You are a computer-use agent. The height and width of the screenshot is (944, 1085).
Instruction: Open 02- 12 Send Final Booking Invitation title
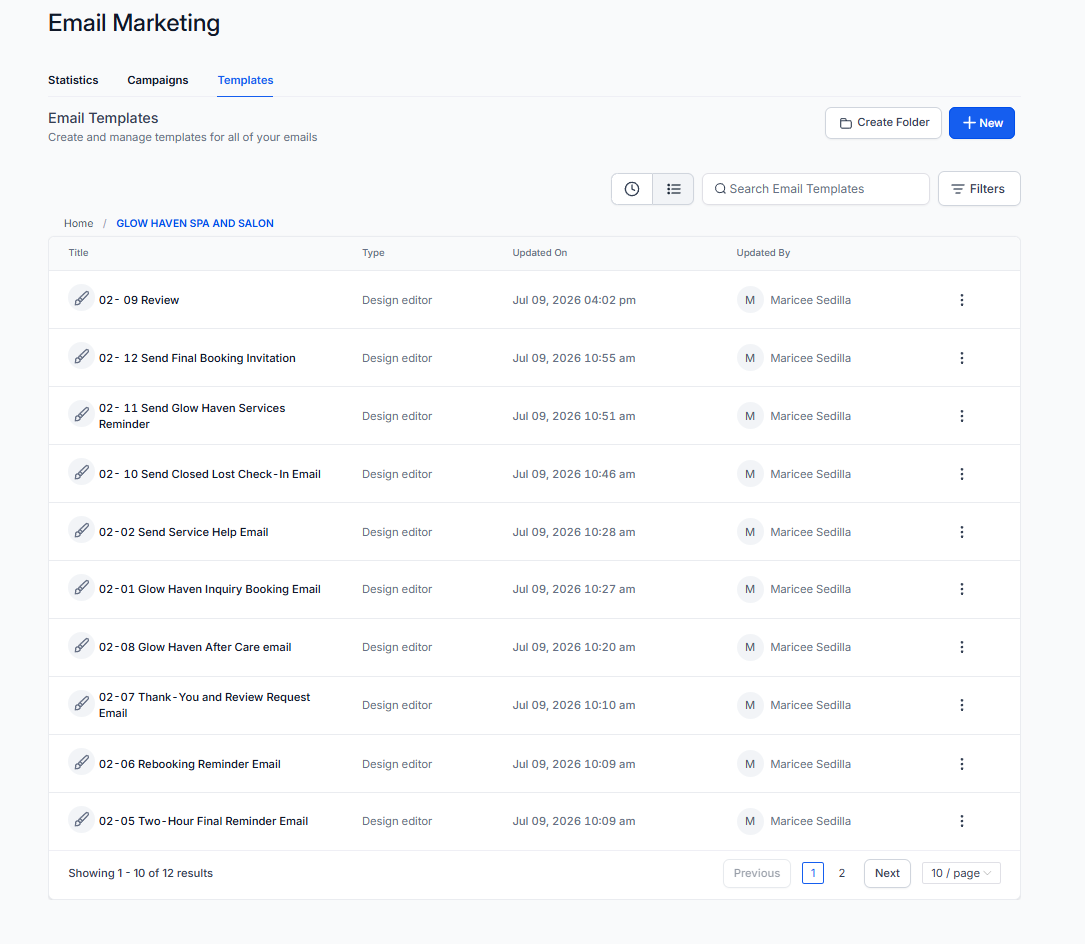pos(197,358)
